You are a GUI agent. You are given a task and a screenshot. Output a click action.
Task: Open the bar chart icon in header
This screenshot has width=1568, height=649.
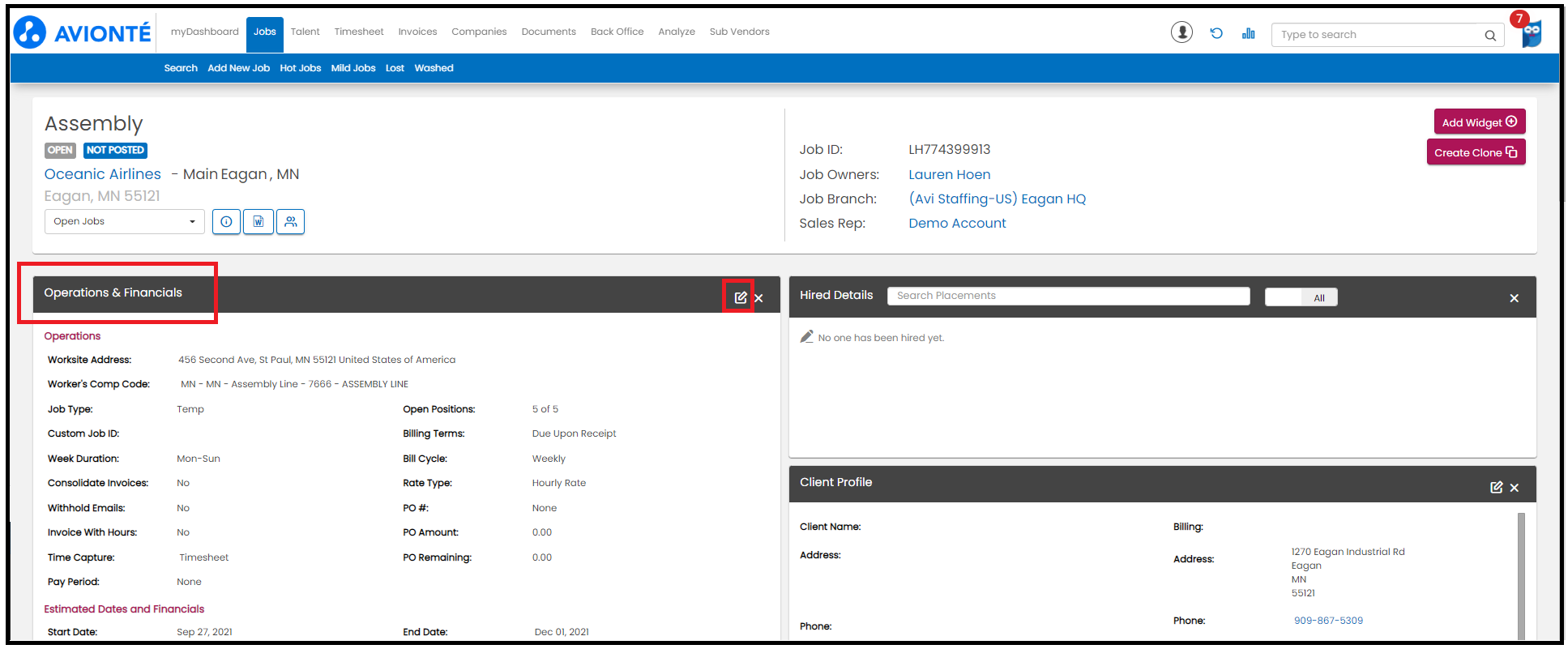pyautogui.click(x=1248, y=33)
